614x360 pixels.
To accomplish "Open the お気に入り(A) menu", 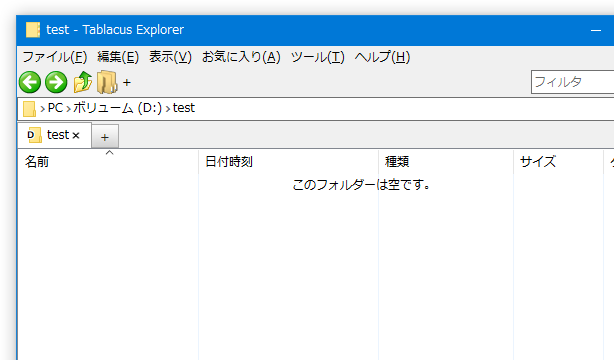I will 241,57.
